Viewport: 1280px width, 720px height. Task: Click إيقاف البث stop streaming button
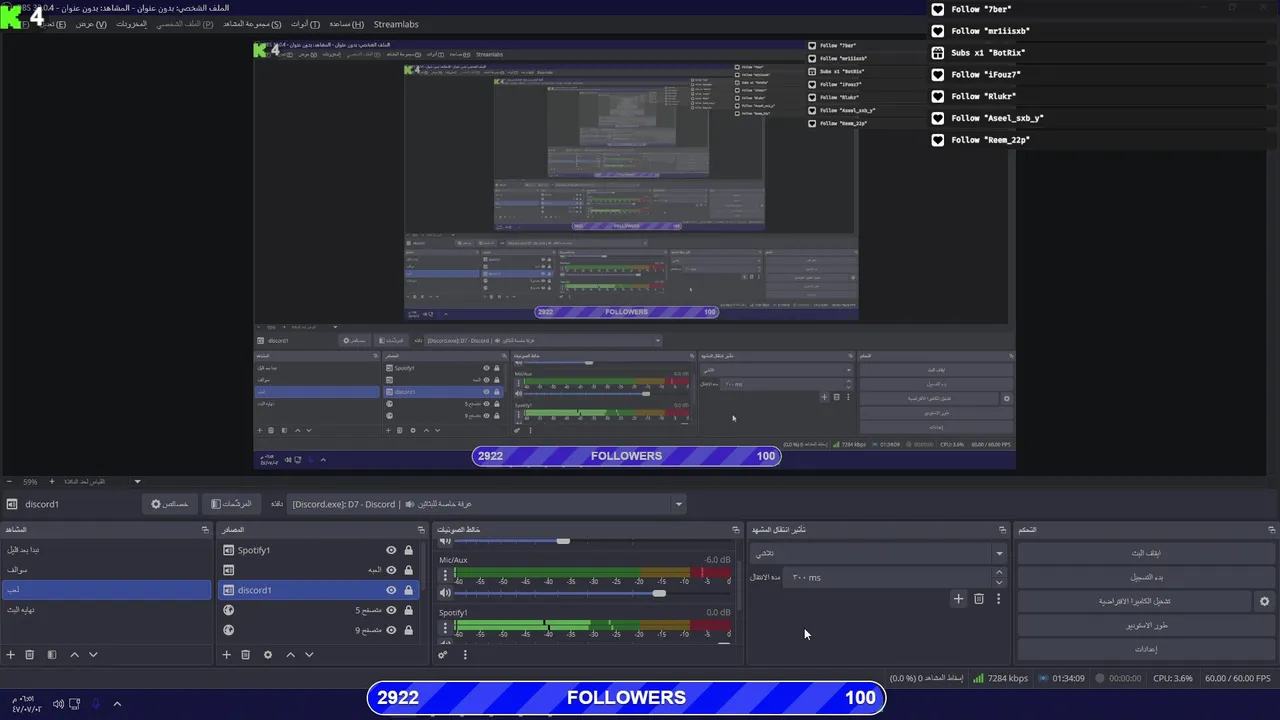1146,553
